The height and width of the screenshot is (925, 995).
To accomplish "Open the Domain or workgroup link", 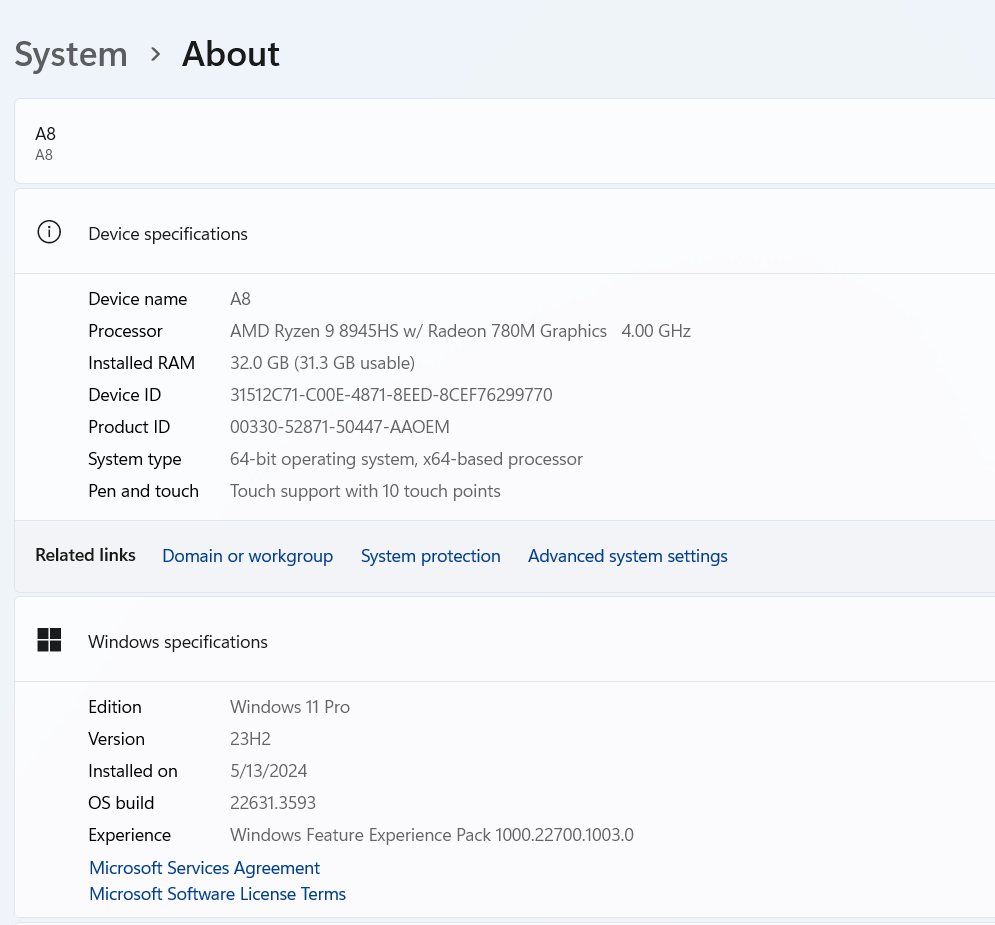I will pyautogui.click(x=247, y=556).
